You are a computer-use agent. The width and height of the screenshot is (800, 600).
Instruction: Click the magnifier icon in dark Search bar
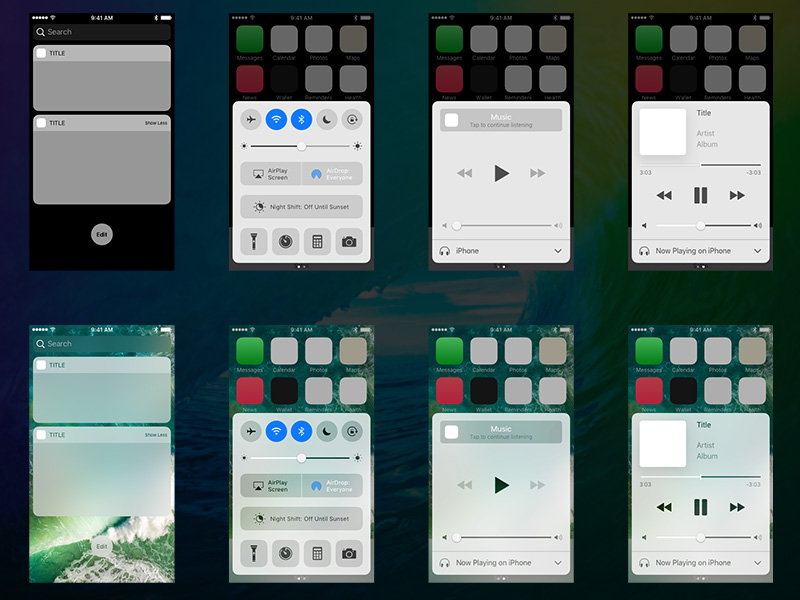(40, 32)
